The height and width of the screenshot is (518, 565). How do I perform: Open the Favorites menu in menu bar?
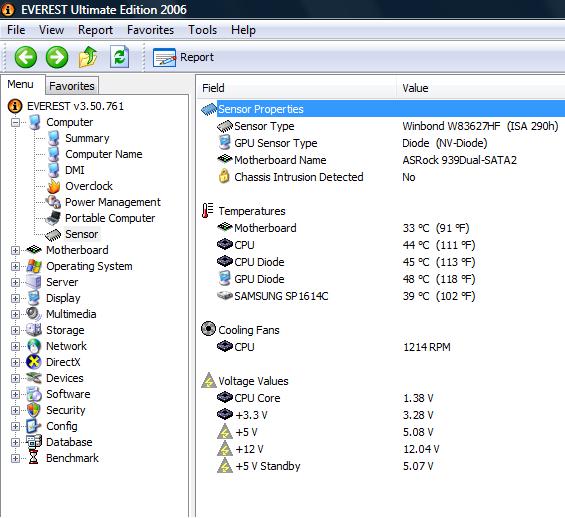(x=150, y=30)
